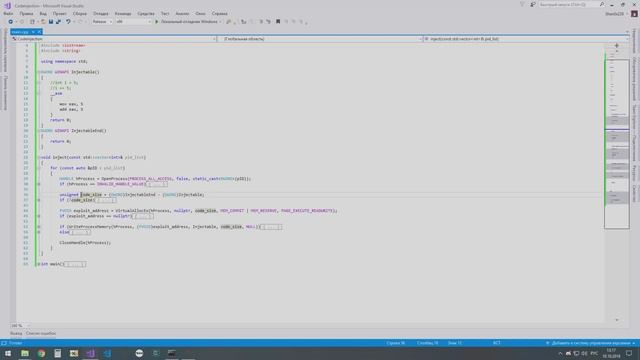Open Visual Studio Code from taskbar
The image size is (640, 360).
click(107, 353)
